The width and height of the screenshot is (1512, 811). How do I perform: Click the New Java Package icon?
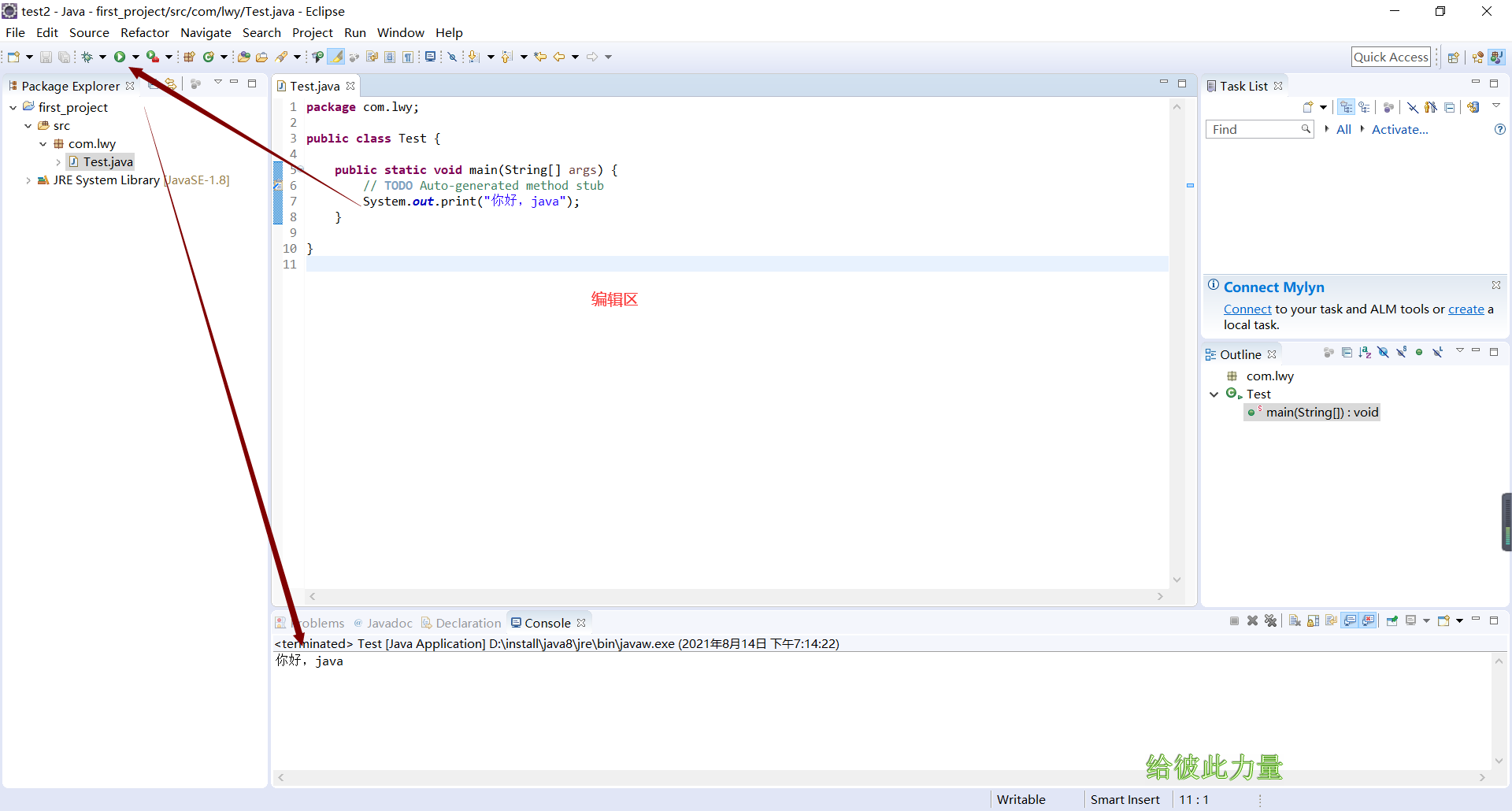tap(189, 57)
